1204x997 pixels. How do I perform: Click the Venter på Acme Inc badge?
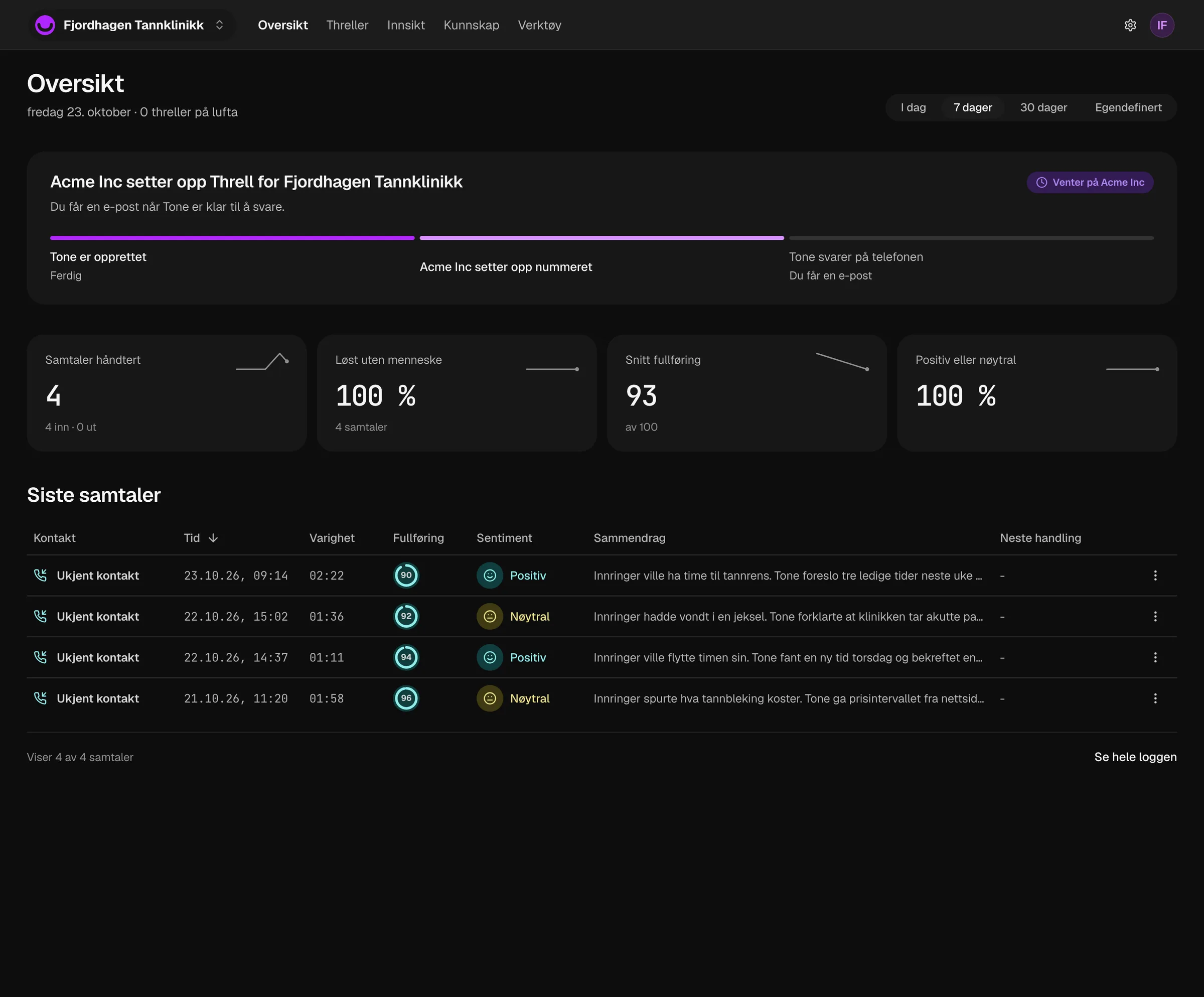pos(1090,182)
